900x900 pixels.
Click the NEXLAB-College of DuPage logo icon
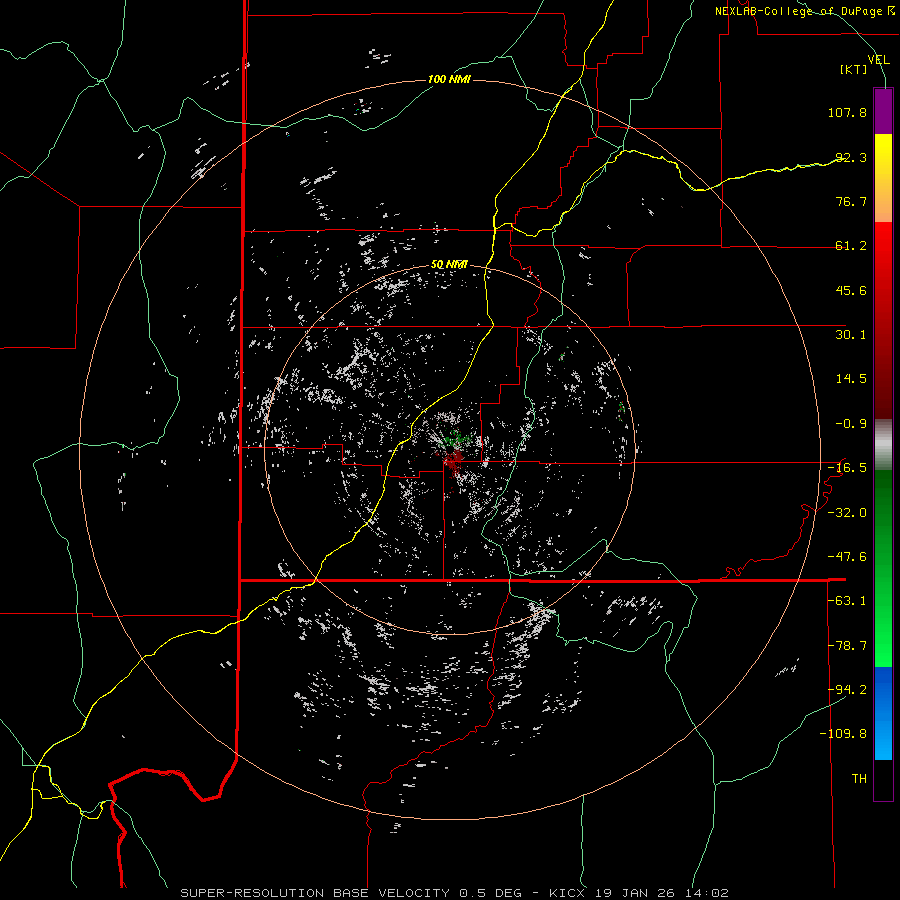(x=892, y=10)
